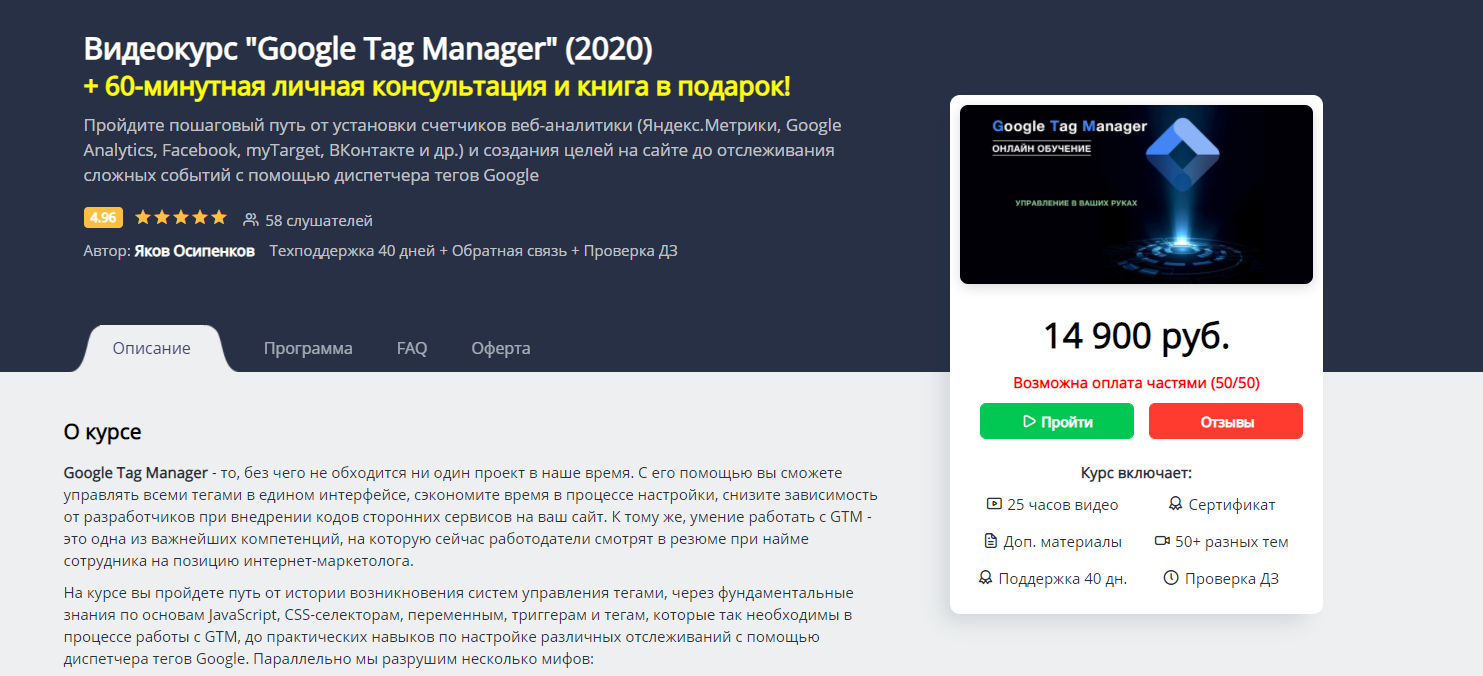
Task: Click the Видеокурс "Google Tag Manager" (2020) title
Action: point(368,47)
